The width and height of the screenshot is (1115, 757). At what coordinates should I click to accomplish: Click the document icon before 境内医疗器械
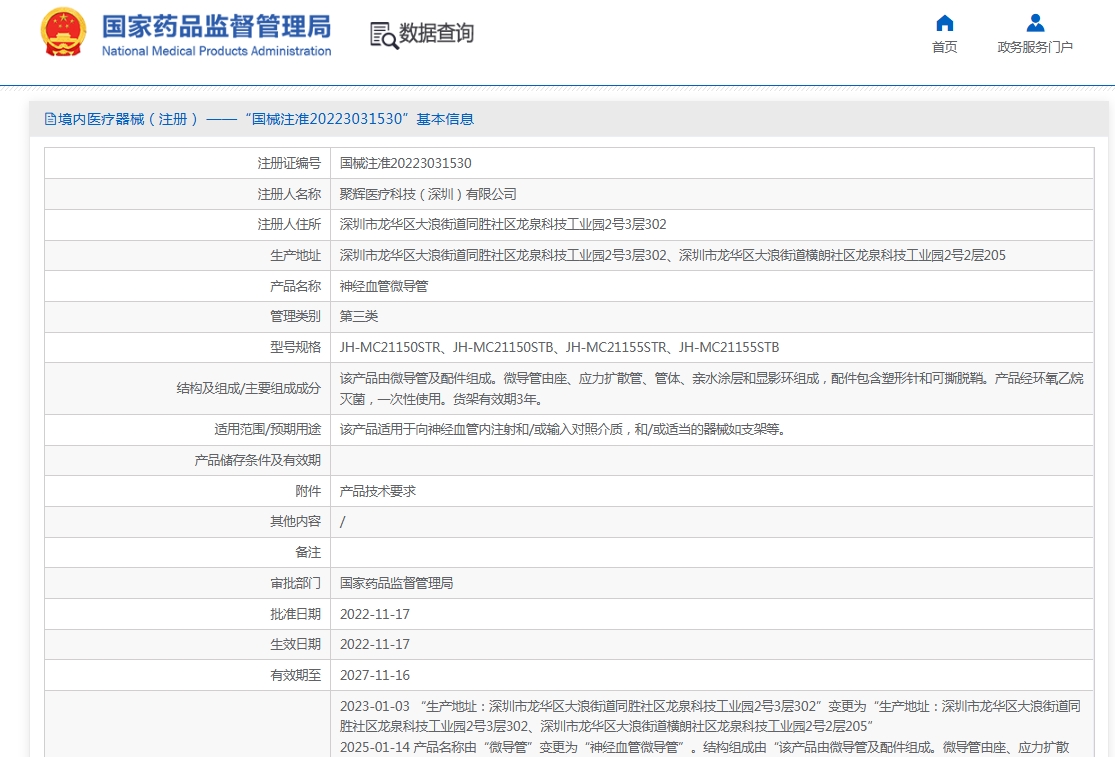50,119
